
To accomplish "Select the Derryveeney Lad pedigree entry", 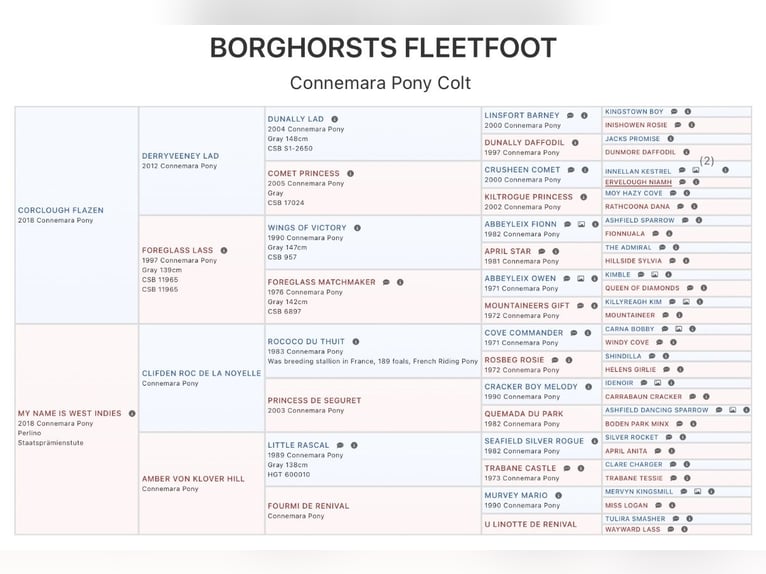I will coord(180,156).
